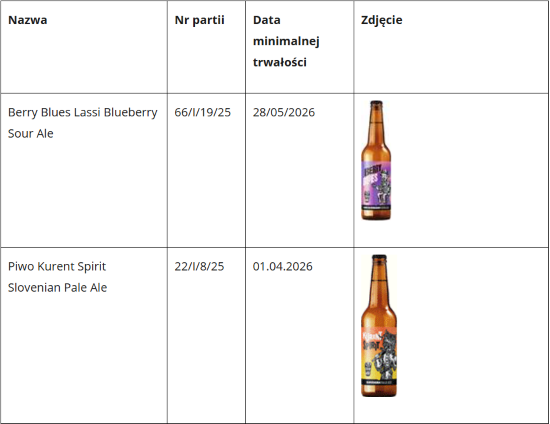This screenshot has width=550, height=424.
Task: Click batch number 66/I/19/25
Action: (x=203, y=112)
